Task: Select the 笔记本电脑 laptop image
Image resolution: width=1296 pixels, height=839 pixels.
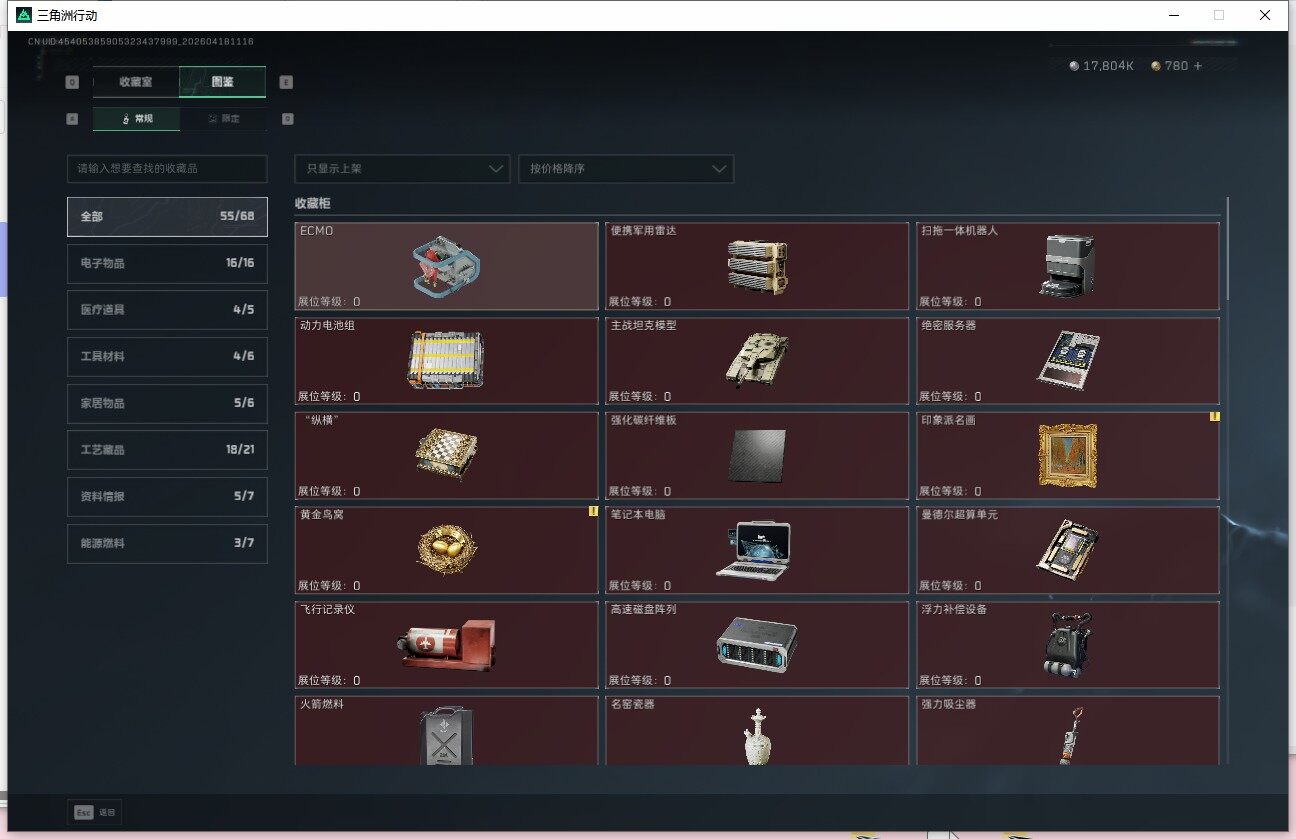Action: click(754, 550)
